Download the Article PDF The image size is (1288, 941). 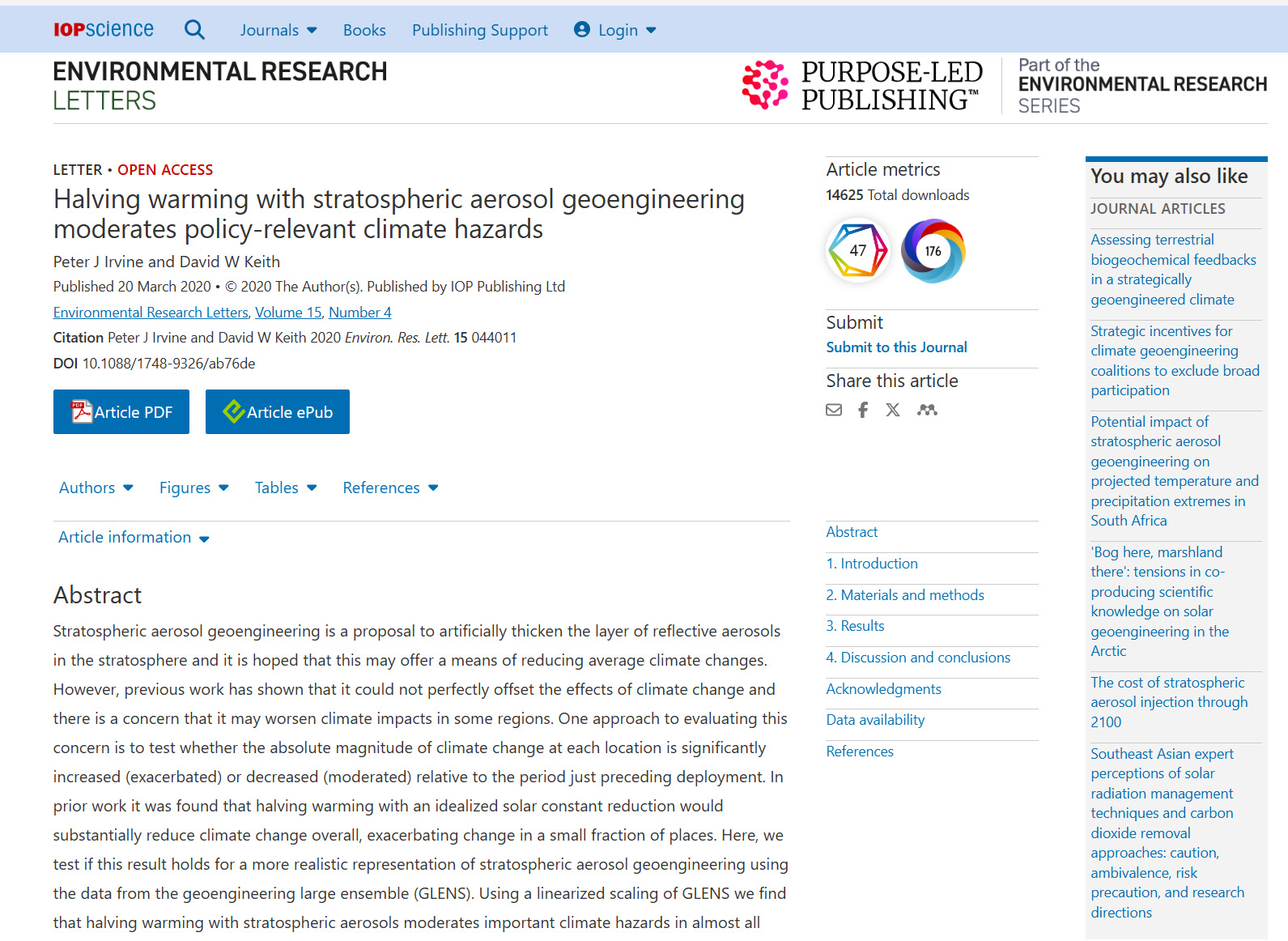point(121,412)
